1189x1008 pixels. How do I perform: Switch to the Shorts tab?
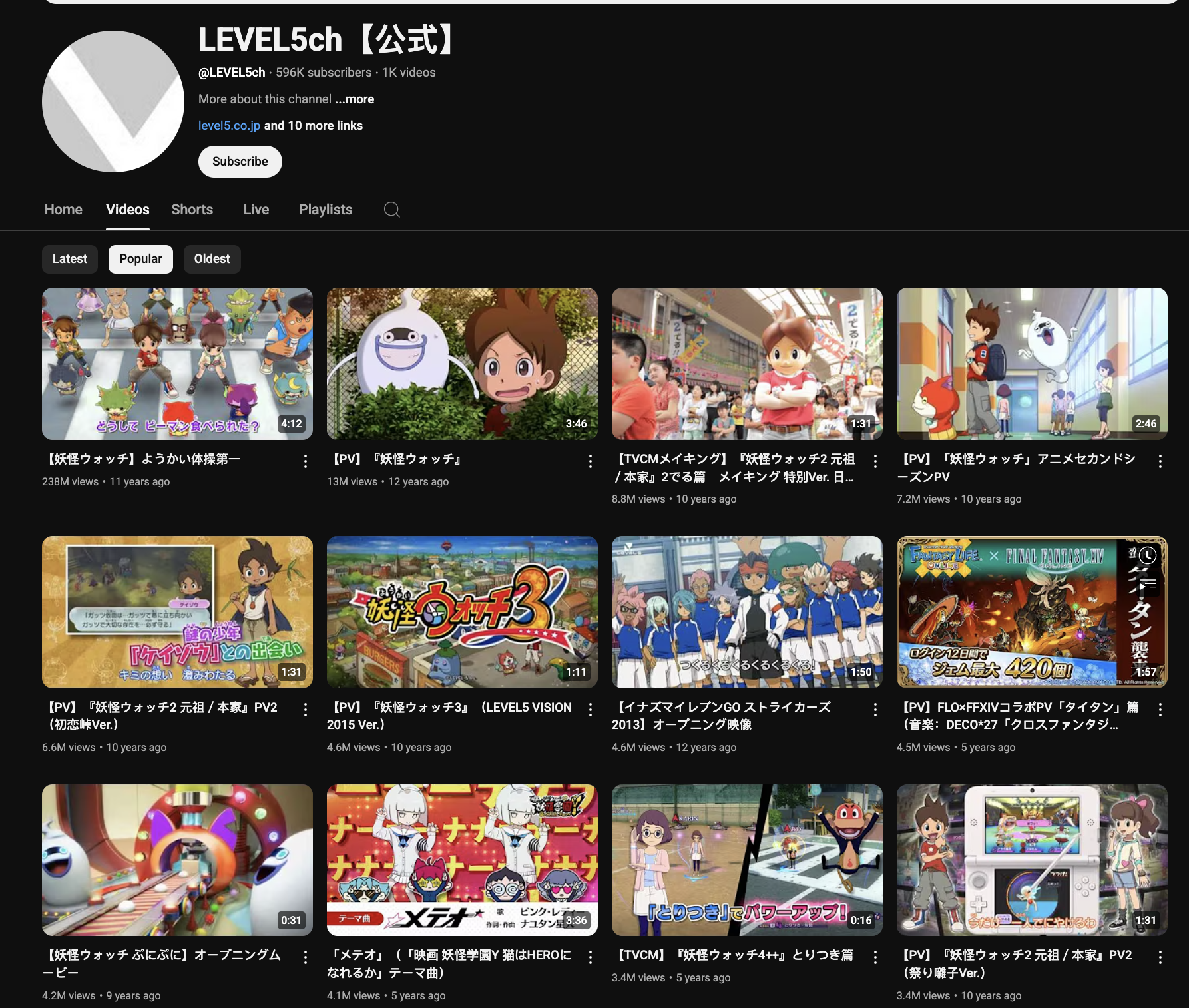pos(192,210)
